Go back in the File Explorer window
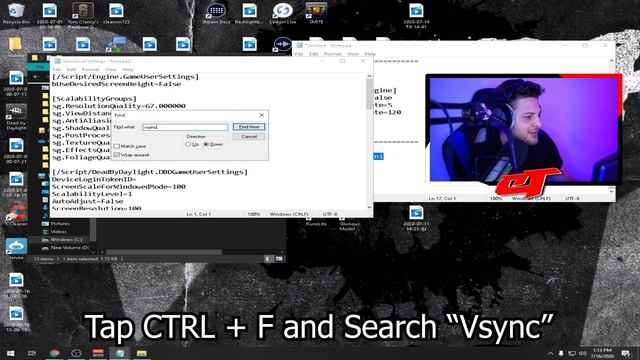 (x=36, y=76)
